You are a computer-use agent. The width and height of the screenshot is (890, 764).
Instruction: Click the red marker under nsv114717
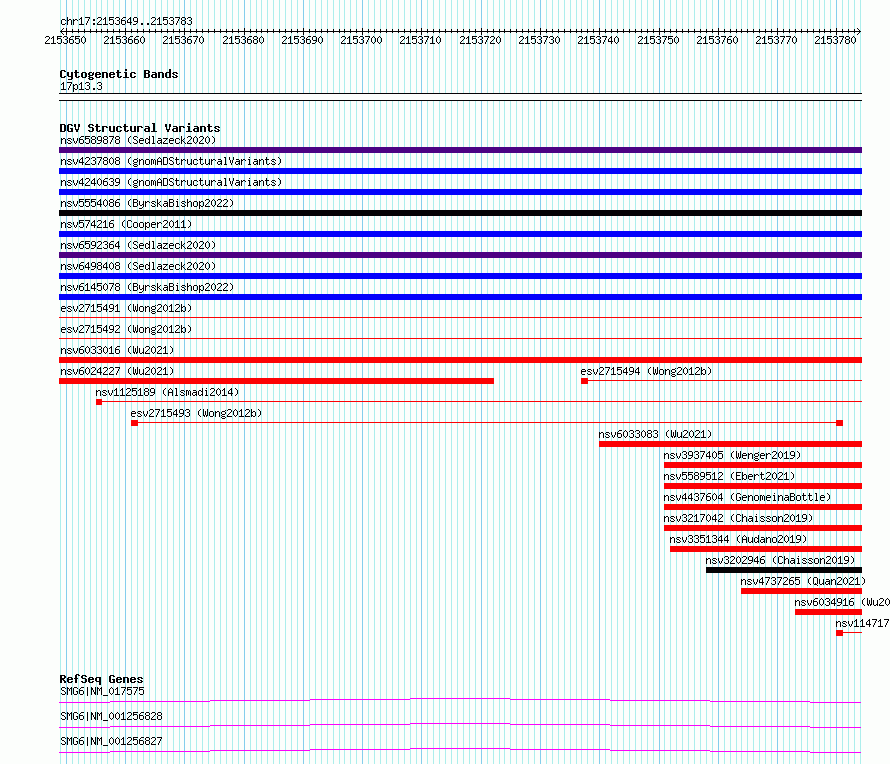pyautogui.click(x=840, y=633)
